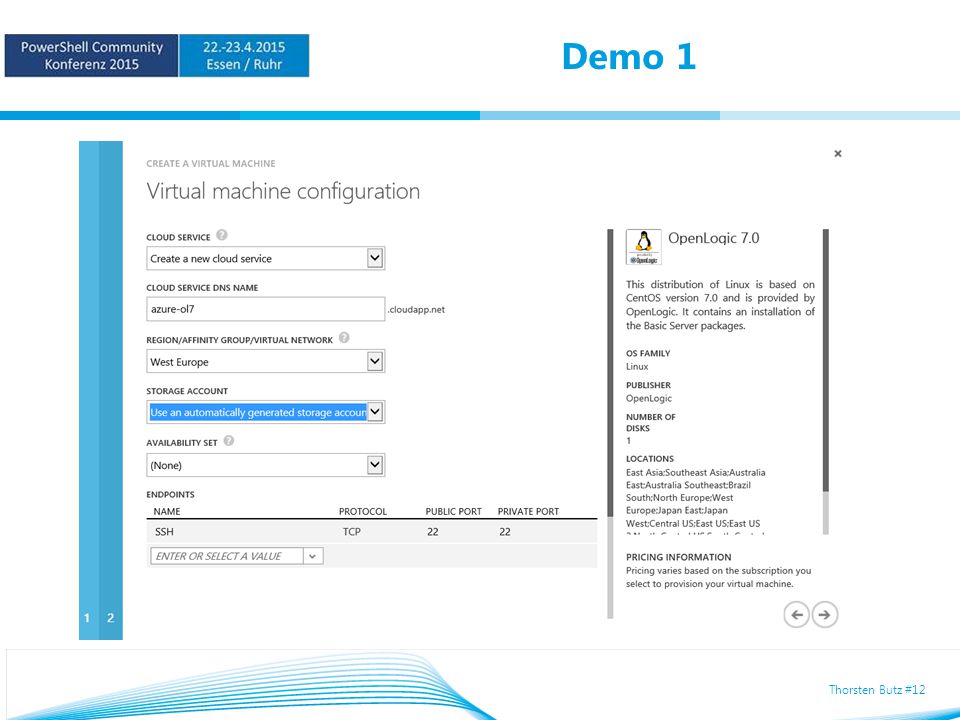
Task: Click the 'ENDPOINTS' section label
Action: pyautogui.click(x=170, y=495)
